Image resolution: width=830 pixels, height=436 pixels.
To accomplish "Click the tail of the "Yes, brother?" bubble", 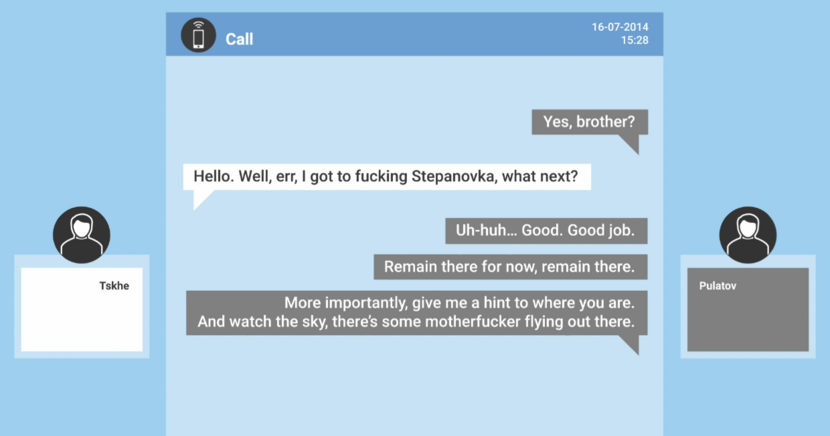I will point(630,144).
